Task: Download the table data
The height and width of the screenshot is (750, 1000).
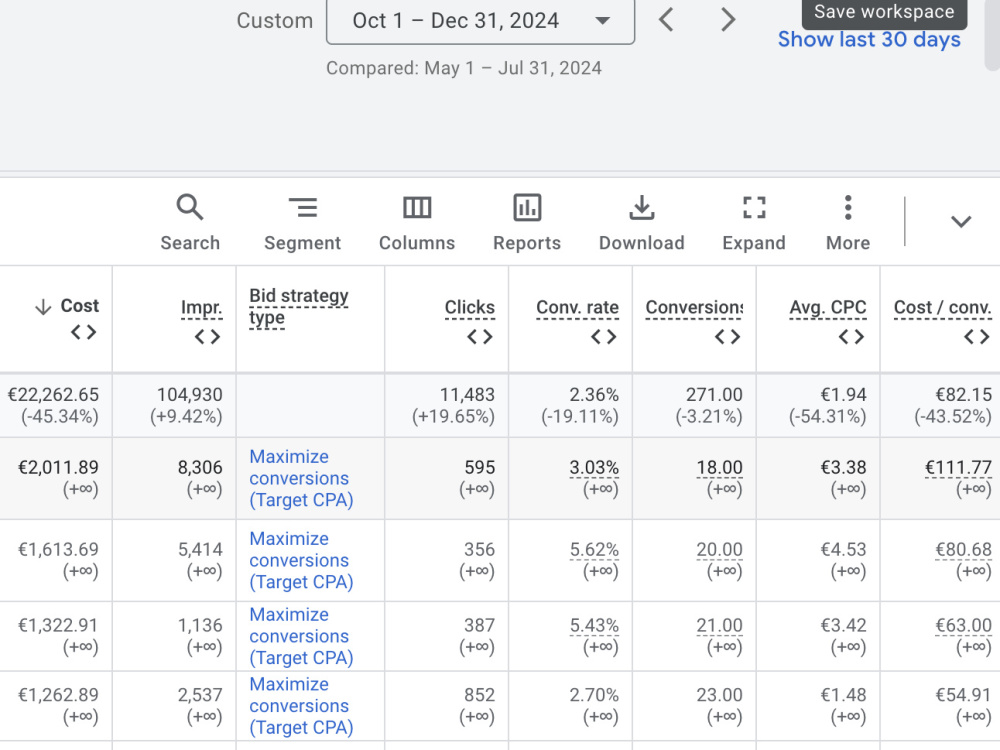Action: pyautogui.click(x=642, y=223)
